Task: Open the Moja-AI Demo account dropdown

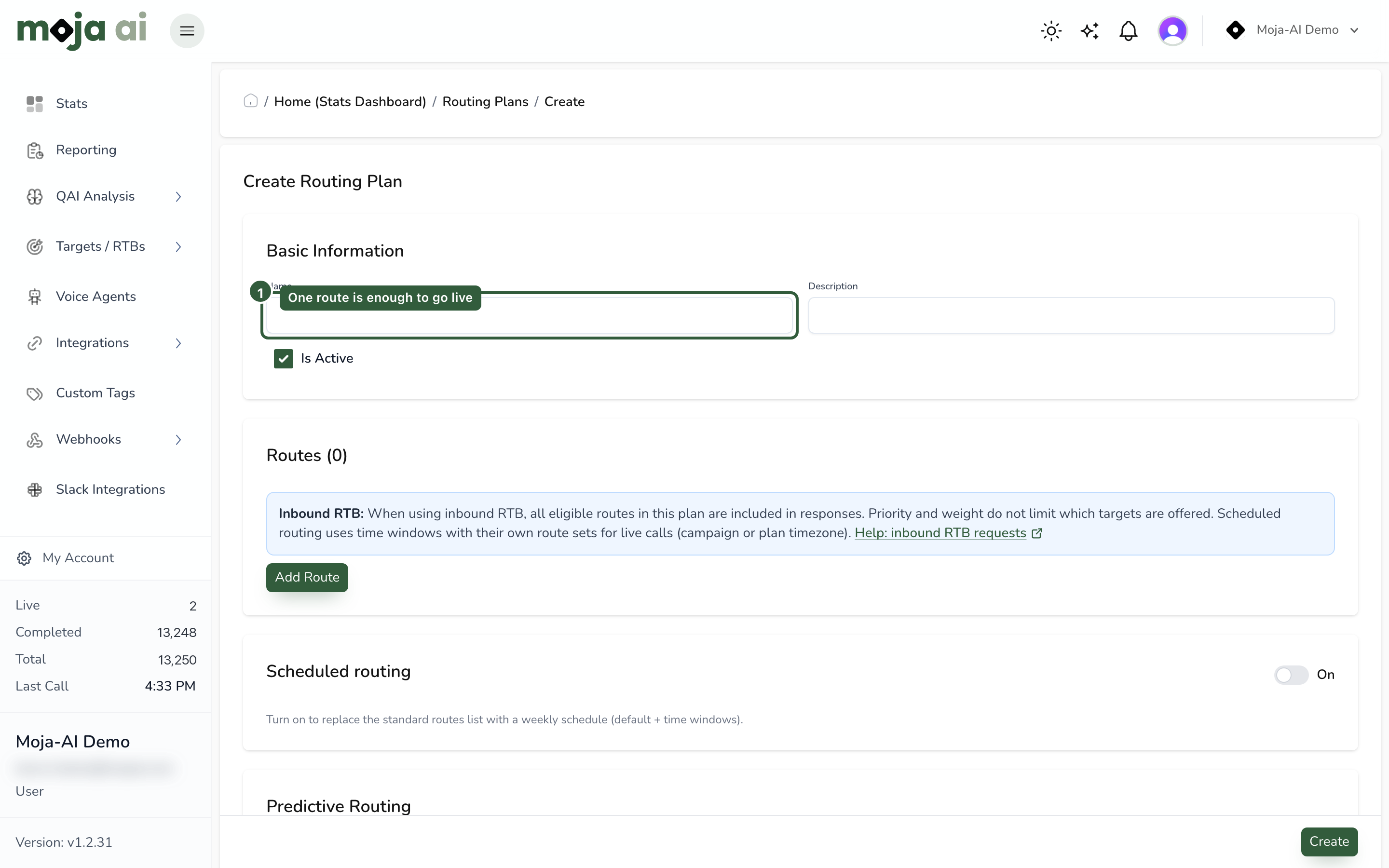Action: [x=1292, y=30]
